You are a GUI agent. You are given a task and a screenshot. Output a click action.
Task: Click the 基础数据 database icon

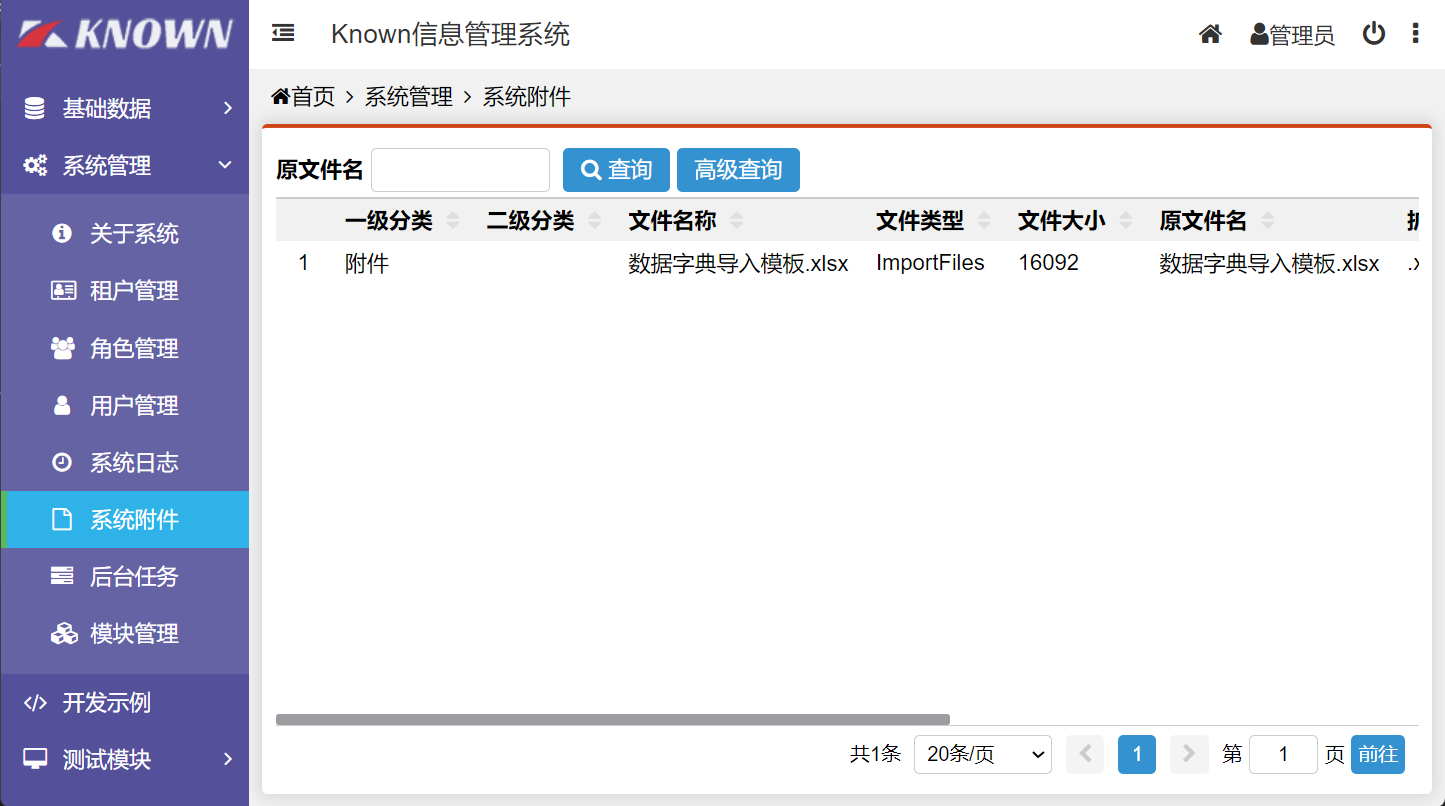pos(35,108)
